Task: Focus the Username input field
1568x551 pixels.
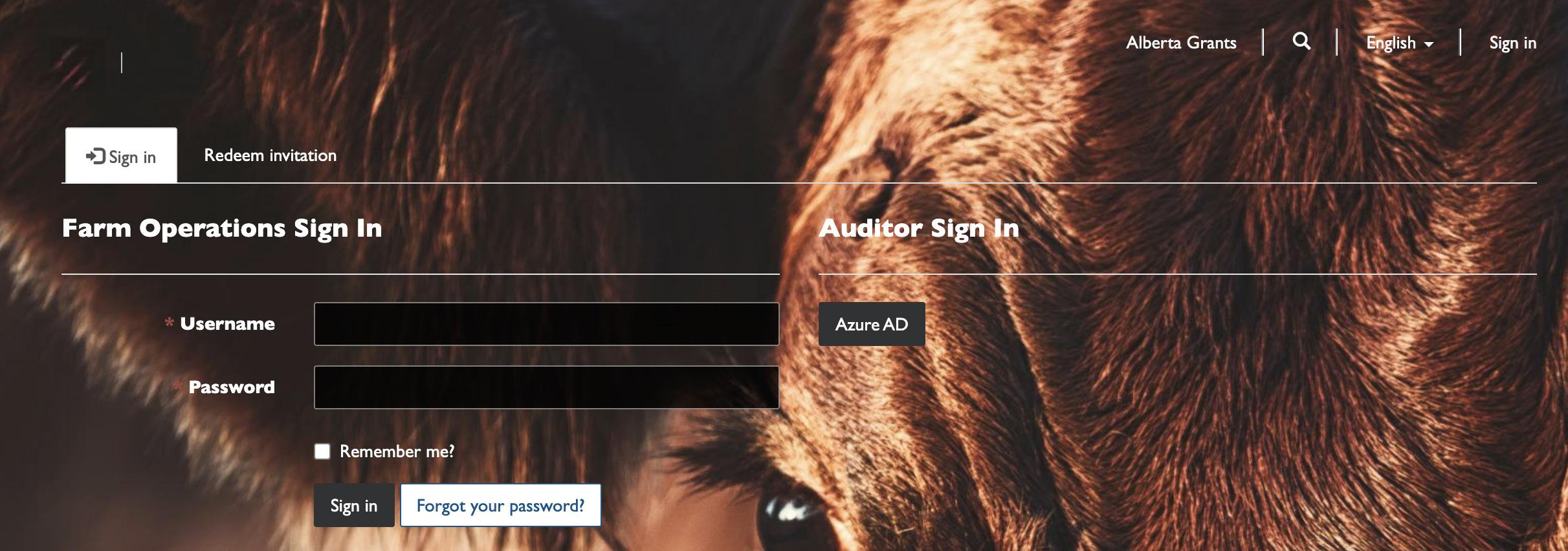Action: click(x=546, y=324)
